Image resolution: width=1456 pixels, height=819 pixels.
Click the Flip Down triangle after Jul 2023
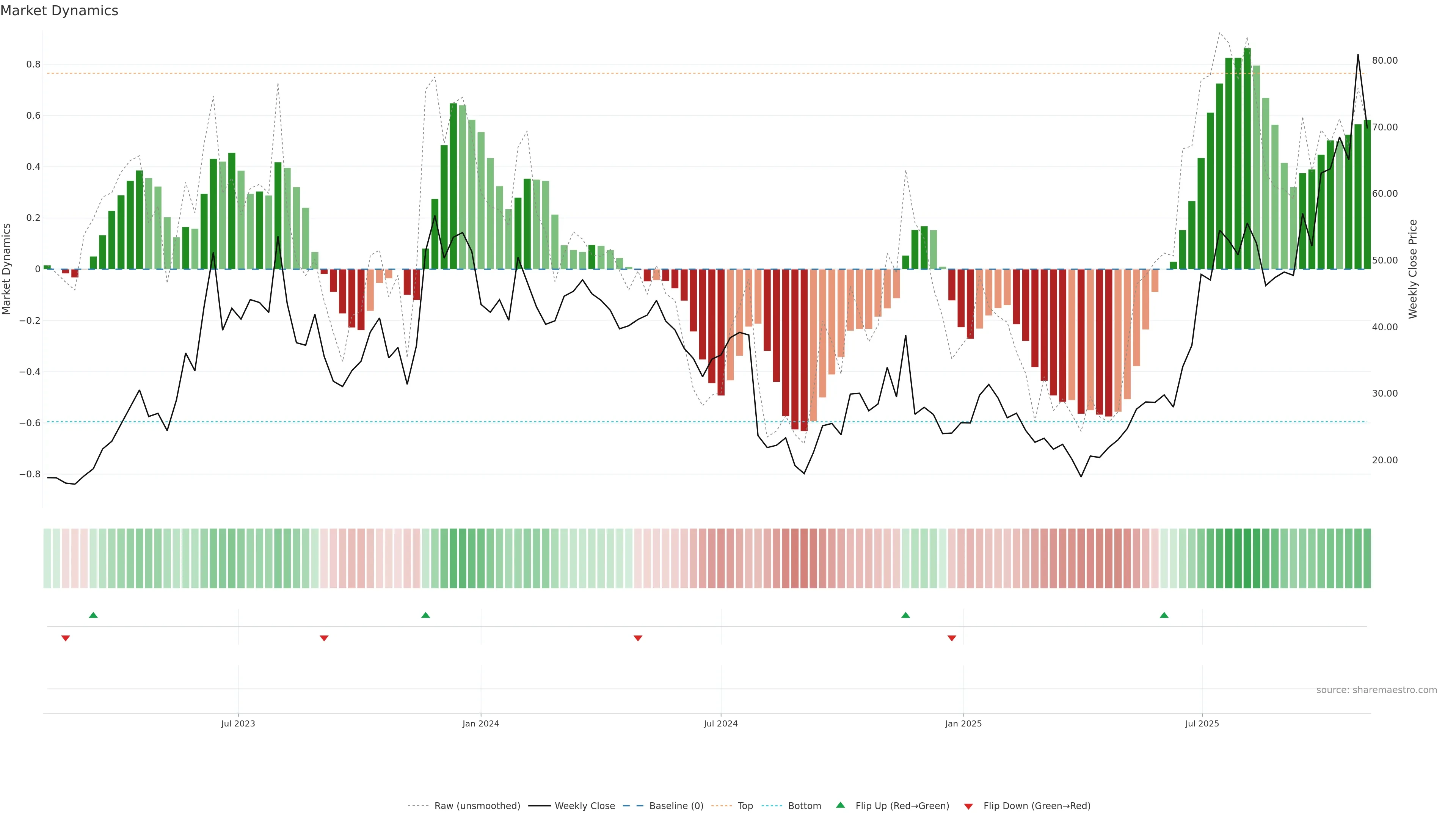[x=324, y=638]
